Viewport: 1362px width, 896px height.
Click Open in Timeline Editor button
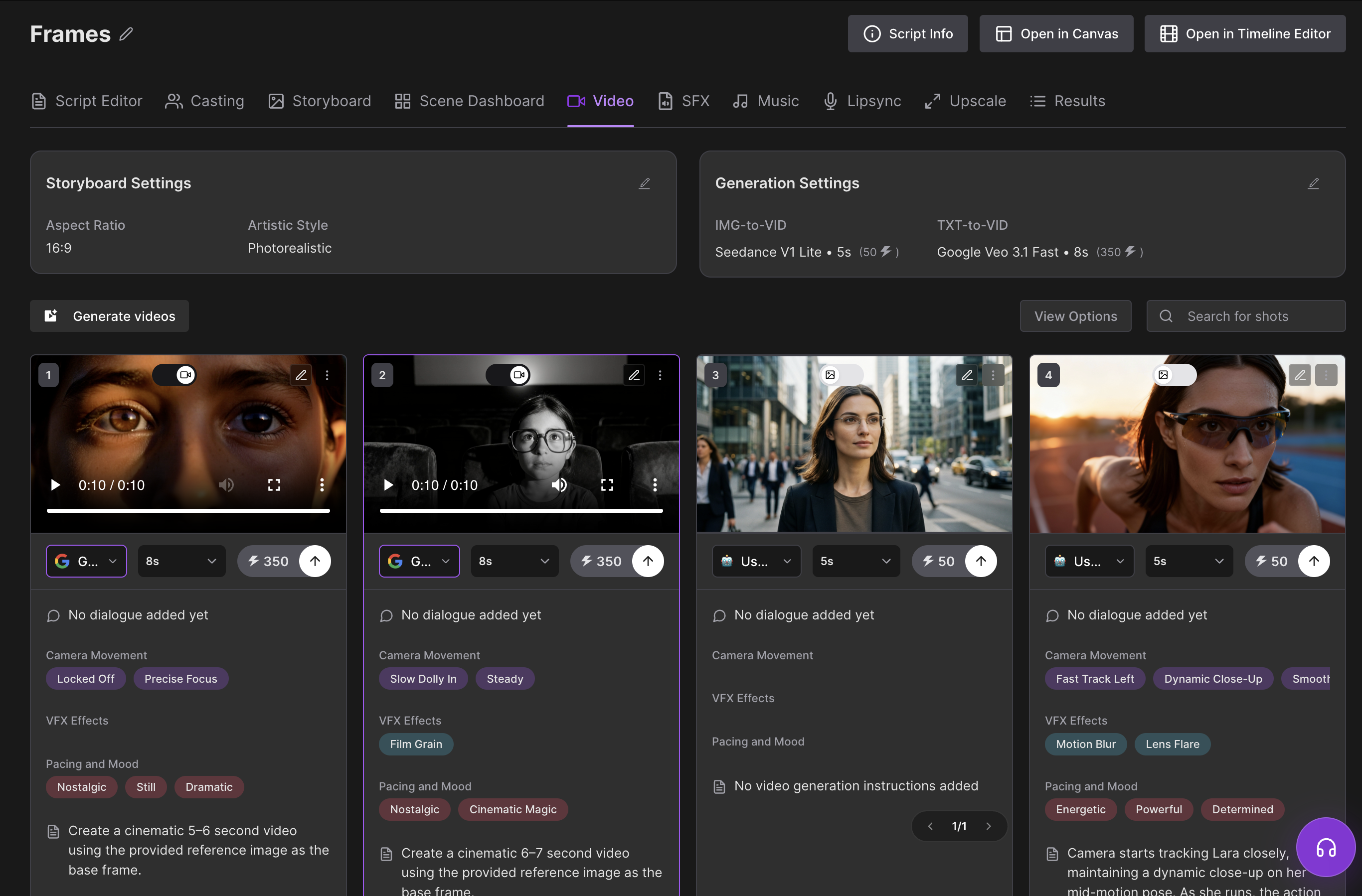tap(1245, 34)
